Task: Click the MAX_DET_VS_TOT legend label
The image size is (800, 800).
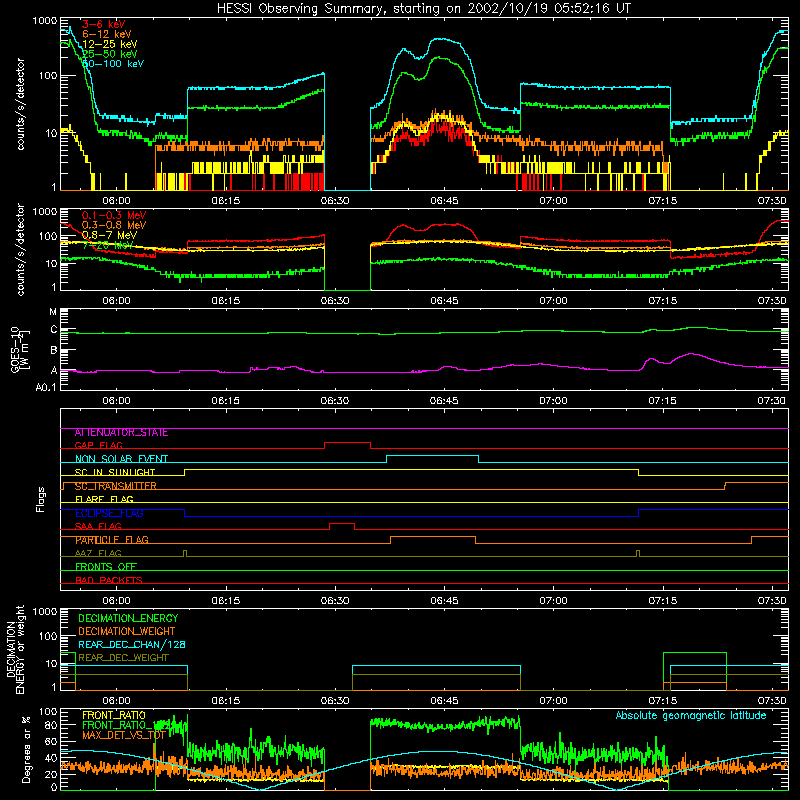Action: tap(124, 735)
